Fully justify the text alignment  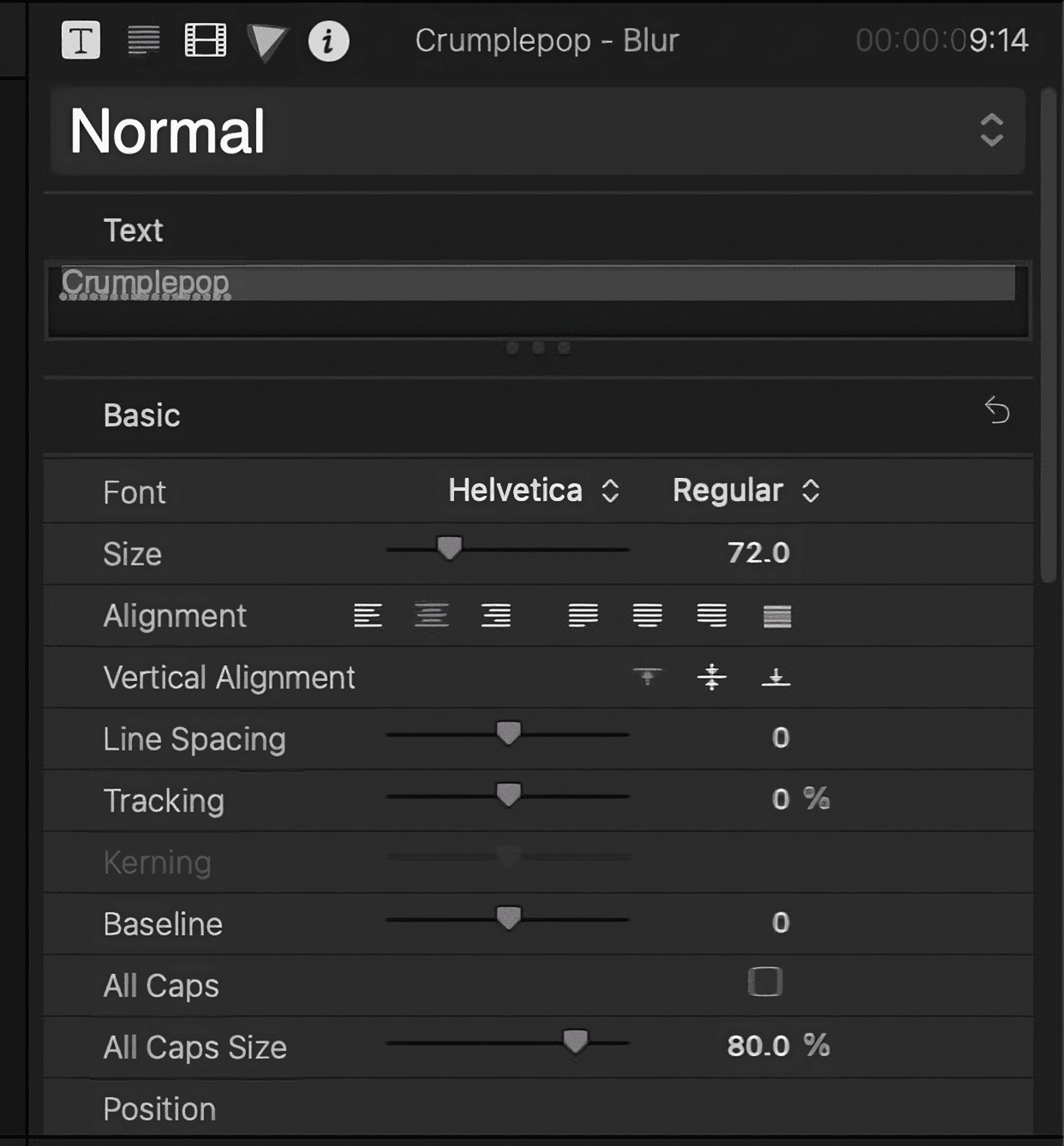click(777, 616)
